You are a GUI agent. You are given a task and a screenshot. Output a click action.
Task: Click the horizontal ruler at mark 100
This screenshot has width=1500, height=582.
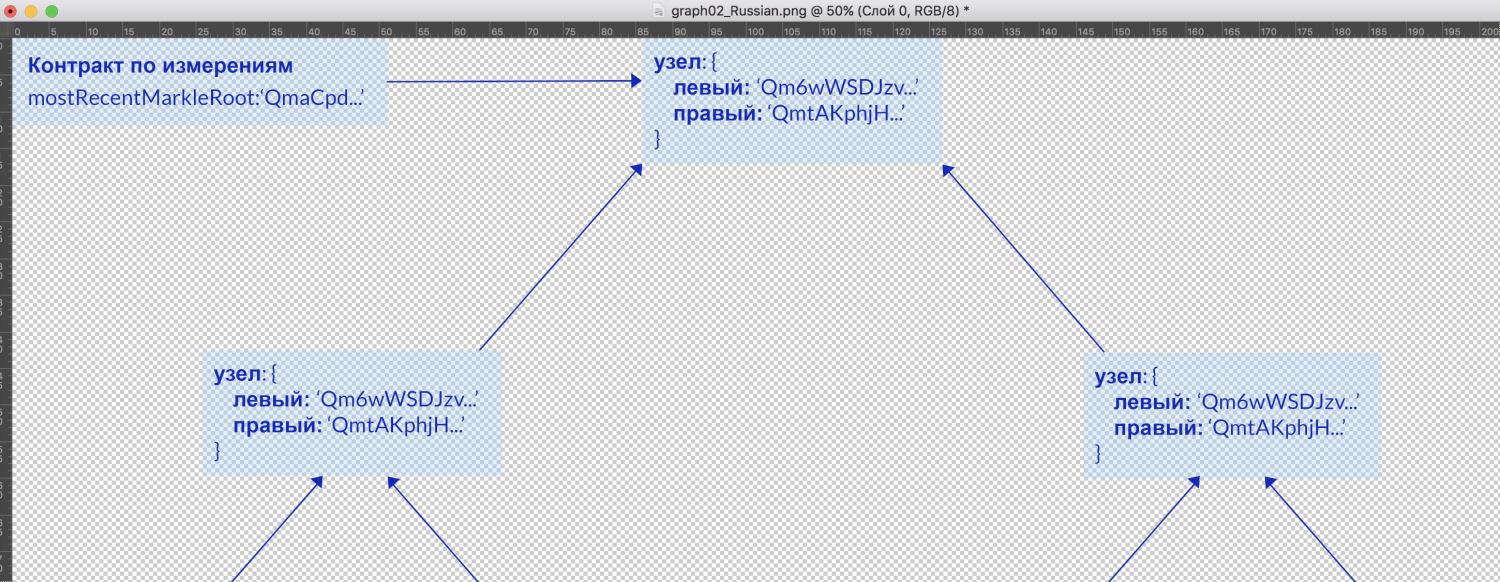[756, 30]
